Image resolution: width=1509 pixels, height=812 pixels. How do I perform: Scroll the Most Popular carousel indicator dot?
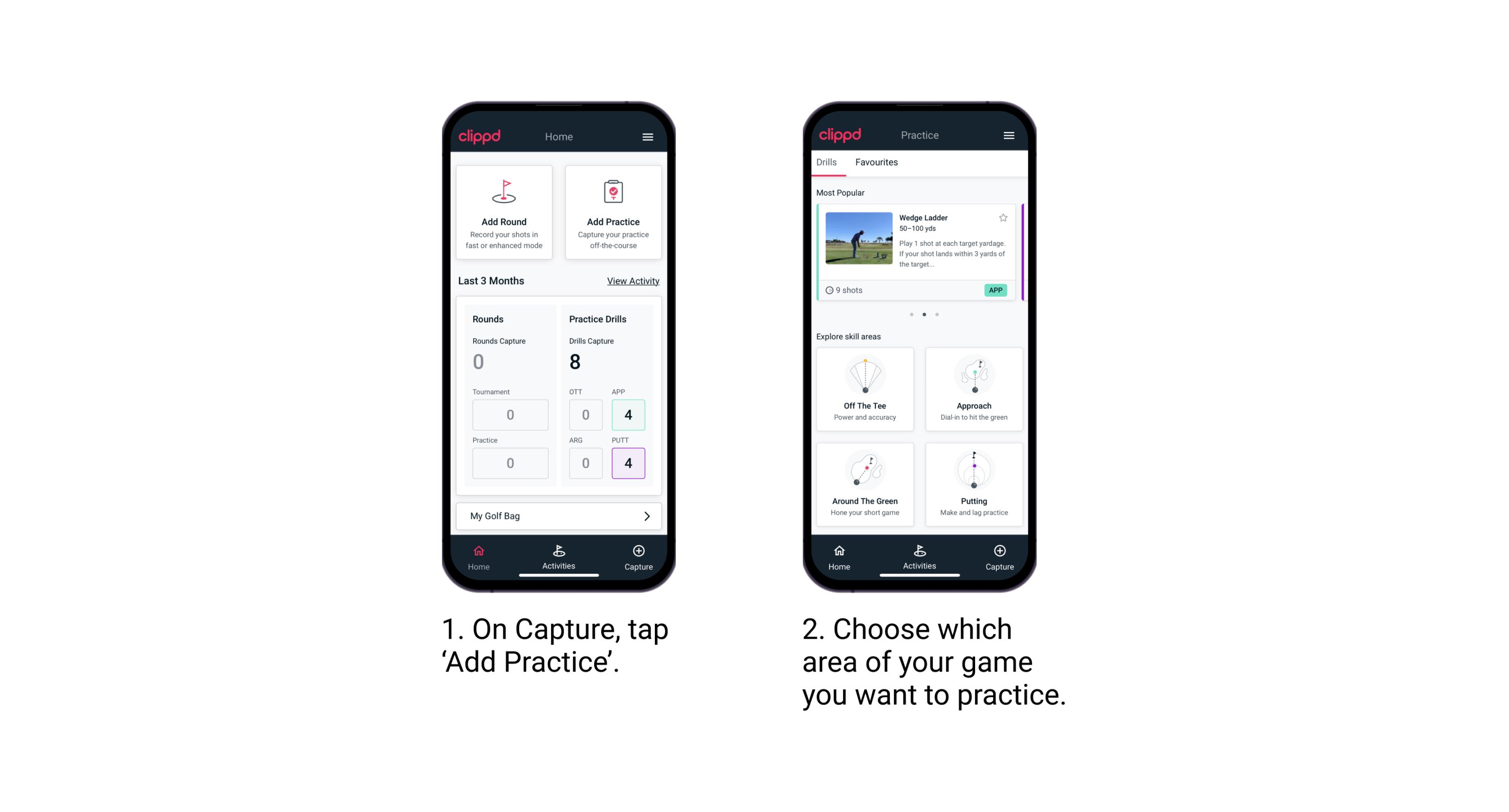(924, 314)
